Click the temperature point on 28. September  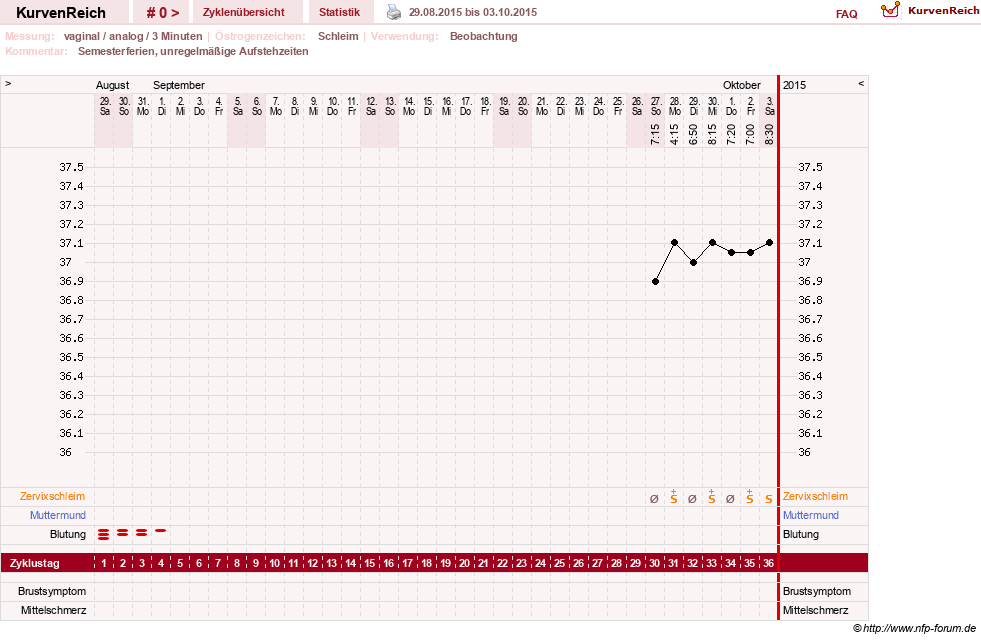tap(674, 243)
